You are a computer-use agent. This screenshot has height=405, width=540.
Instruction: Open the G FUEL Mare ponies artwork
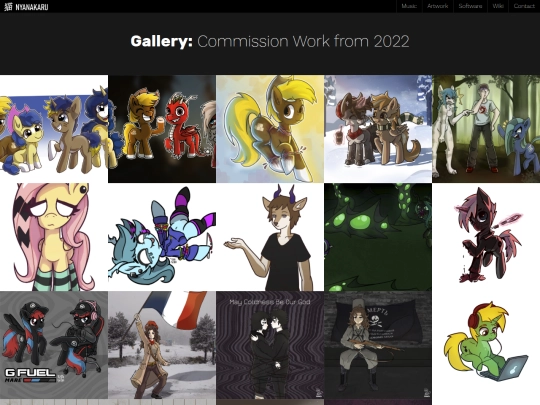pos(54,345)
